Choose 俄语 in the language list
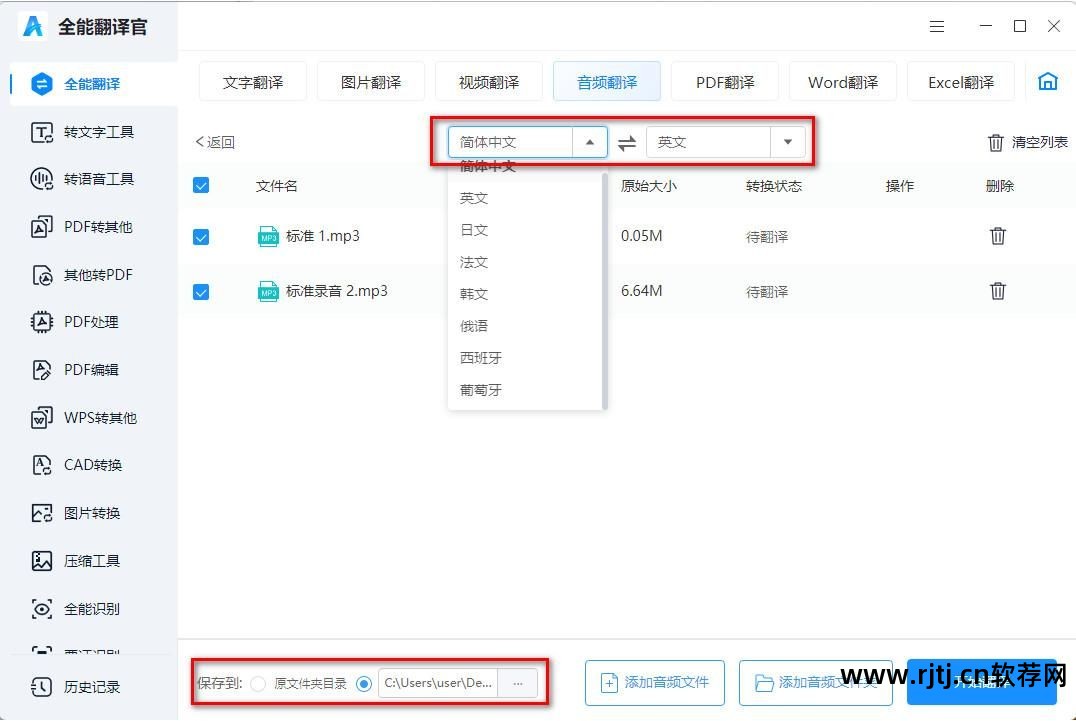This screenshot has height=721, width=1076. [524, 326]
